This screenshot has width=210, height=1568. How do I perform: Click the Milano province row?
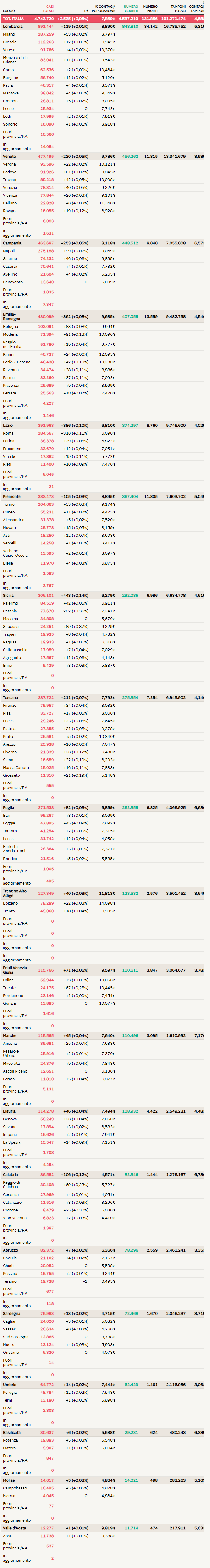coord(9,34)
